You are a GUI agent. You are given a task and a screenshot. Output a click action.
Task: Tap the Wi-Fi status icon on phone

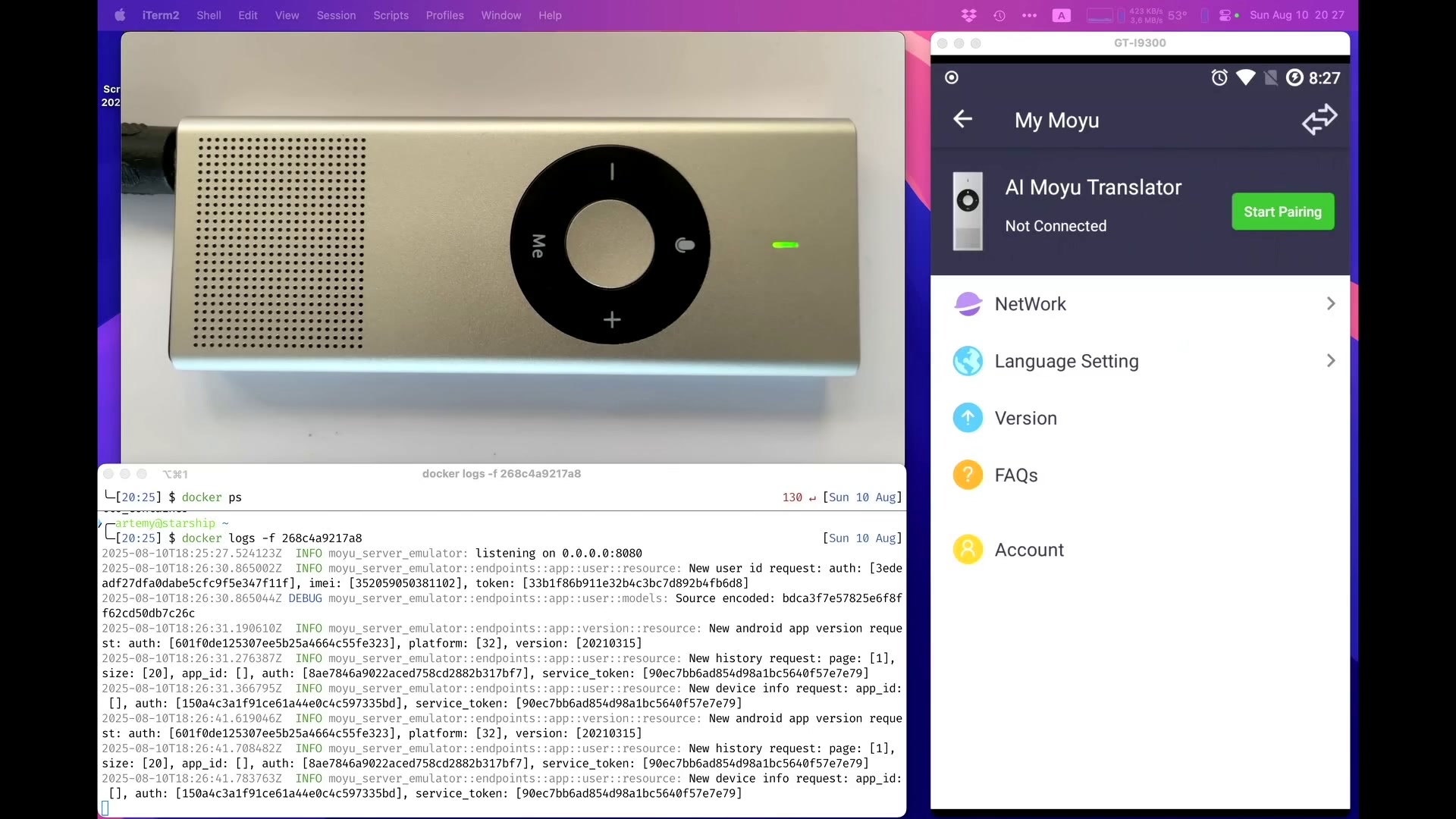tap(1245, 77)
